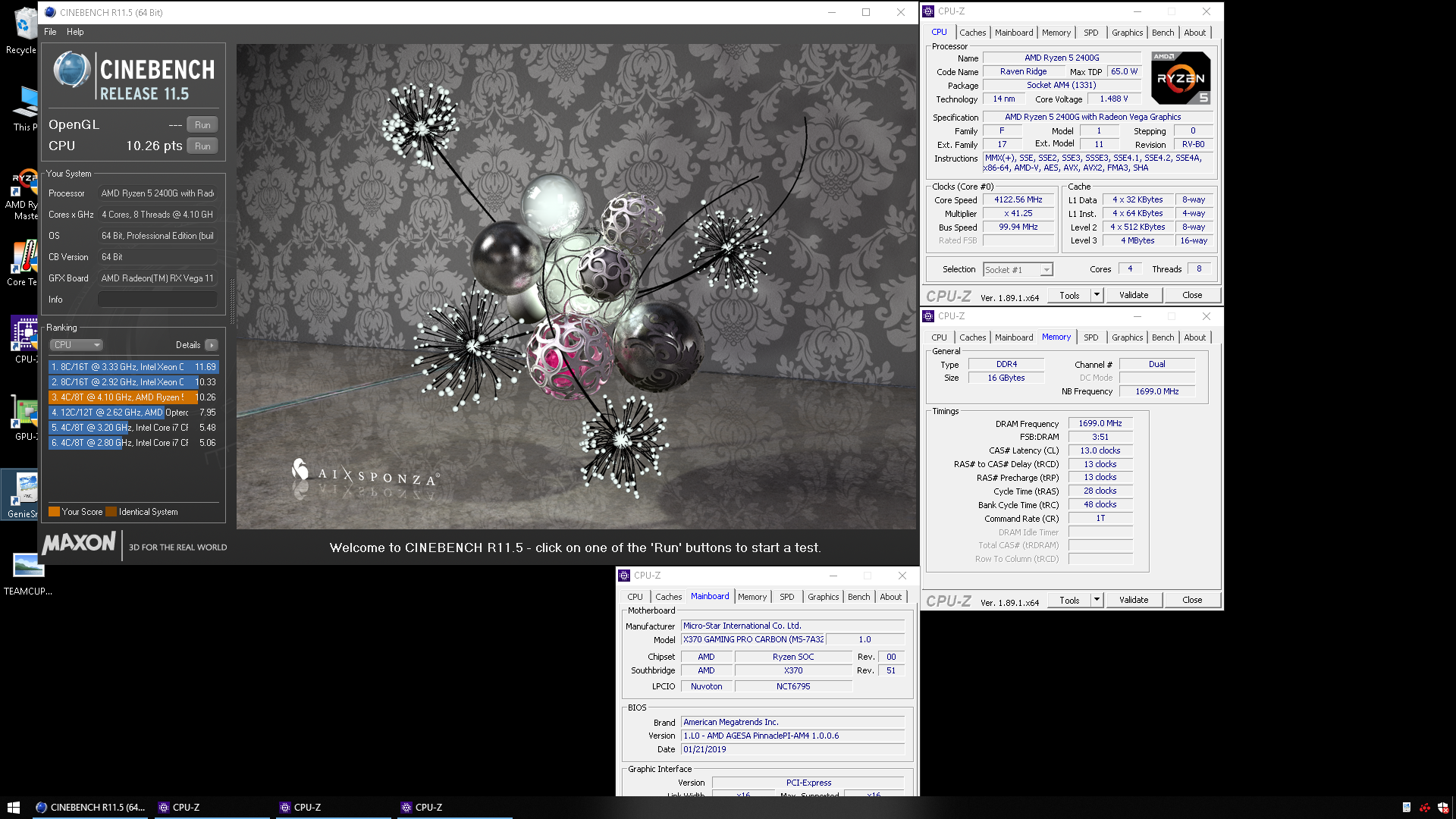Screen dimensions: 1456x819
Task: Open About tab in Memory CPU-Z window
Action: tap(1195, 337)
